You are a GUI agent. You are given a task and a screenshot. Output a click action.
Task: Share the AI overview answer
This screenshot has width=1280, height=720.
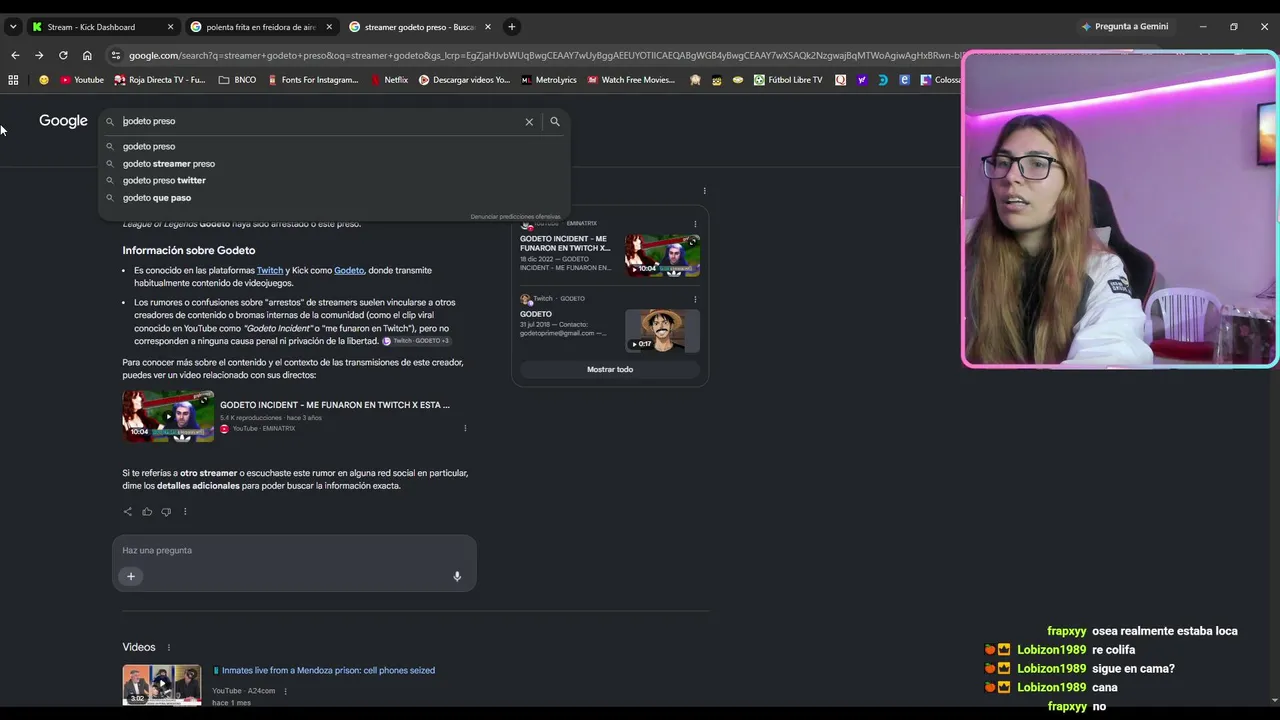click(x=127, y=512)
